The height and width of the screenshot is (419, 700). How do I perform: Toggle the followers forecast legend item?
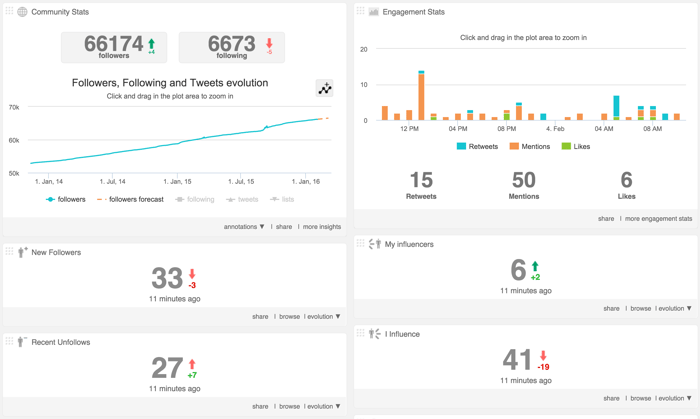130,199
